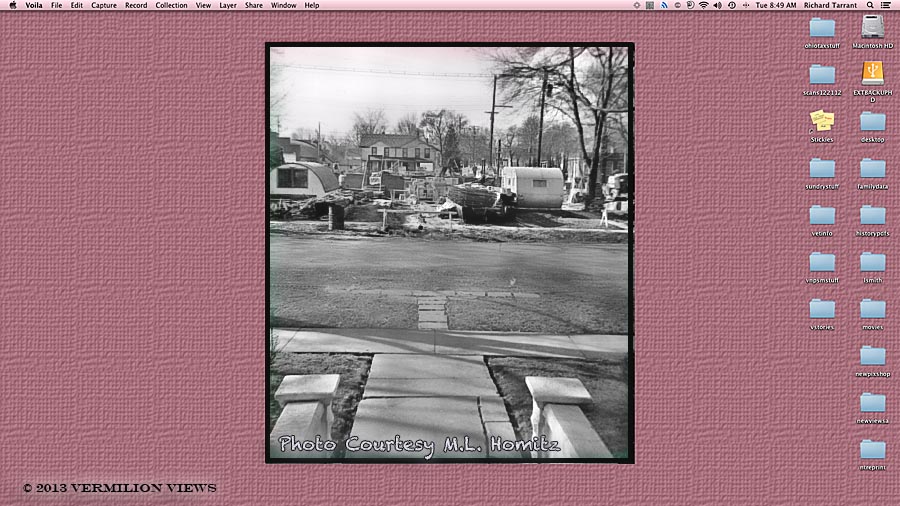Viewport: 900px width, 506px height.
Task: Open the movies folder
Action: [872, 310]
